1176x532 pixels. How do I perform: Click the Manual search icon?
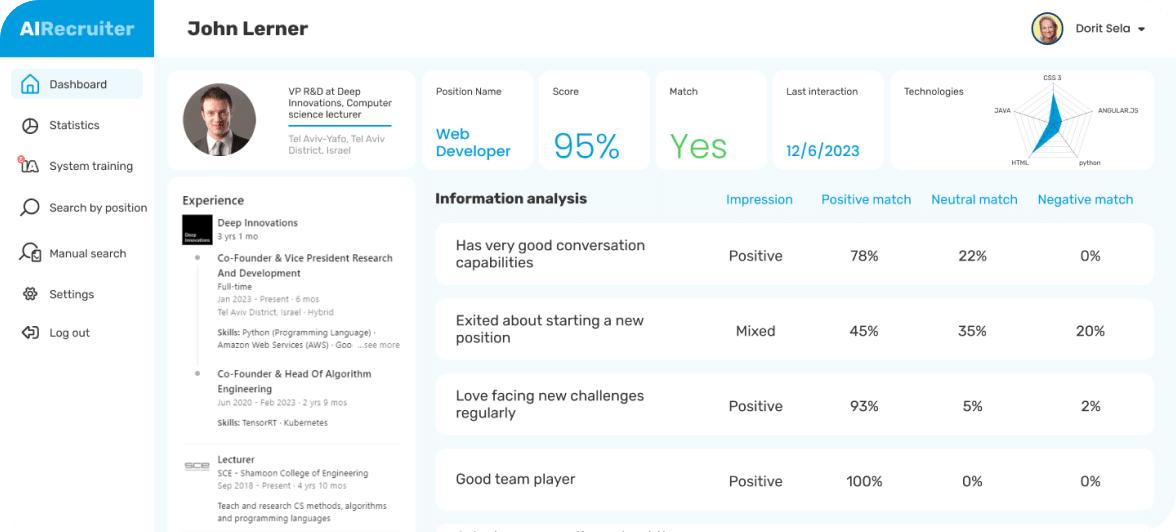click(x=30, y=253)
